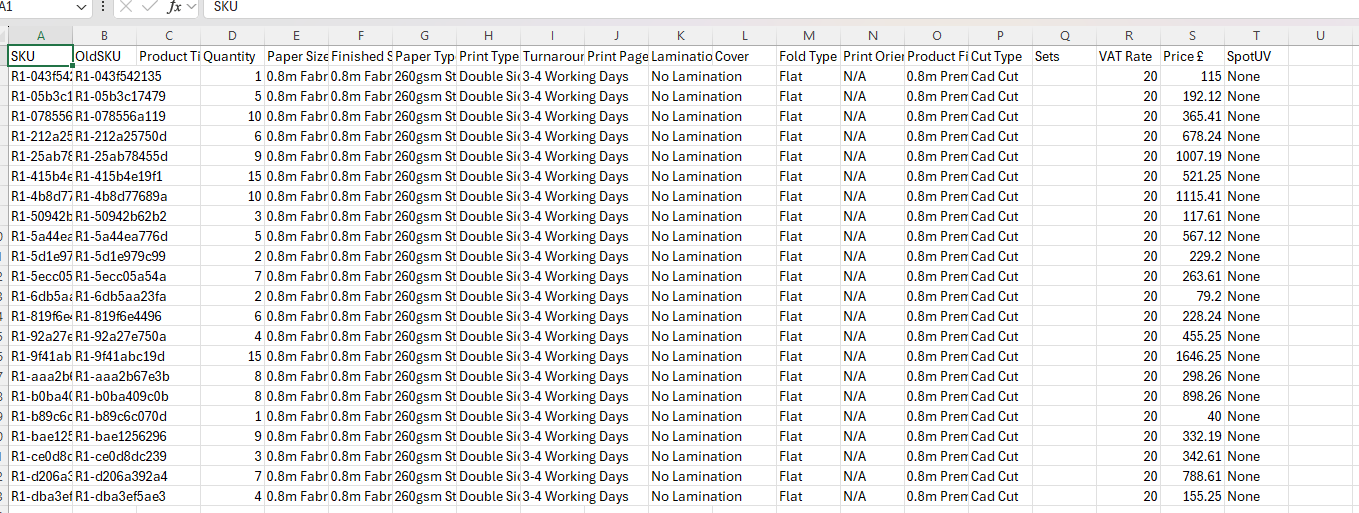Image resolution: width=1359 pixels, height=513 pixels.
Task: Select the Print Type header cell
Action: tap(488, 56)
